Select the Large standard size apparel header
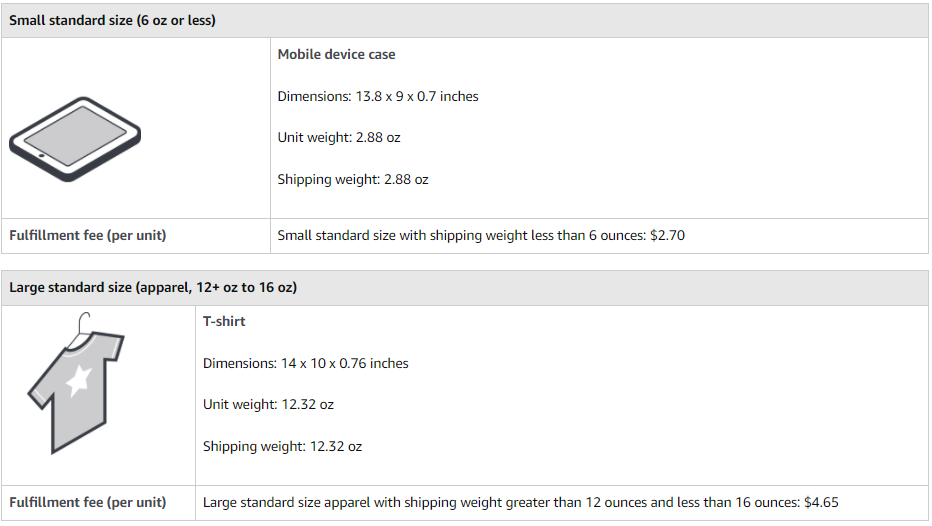The height and width of the screenshot is (526, 932). [465, 288]
